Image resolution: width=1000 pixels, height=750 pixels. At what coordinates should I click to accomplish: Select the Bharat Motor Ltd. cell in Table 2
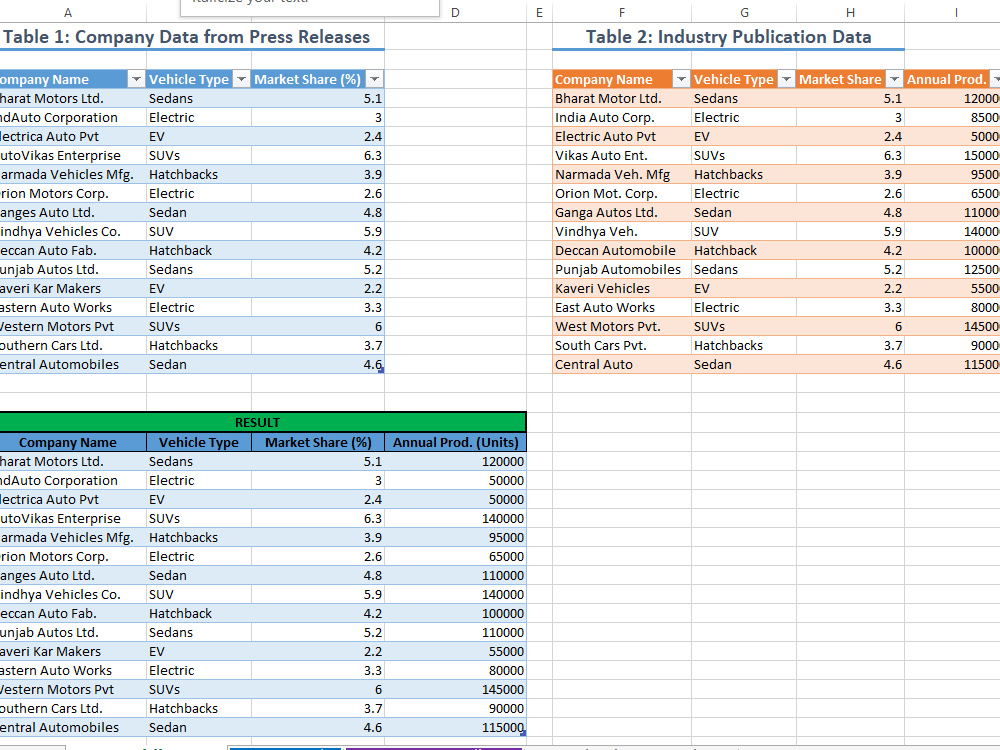click(x=620, y=98)
